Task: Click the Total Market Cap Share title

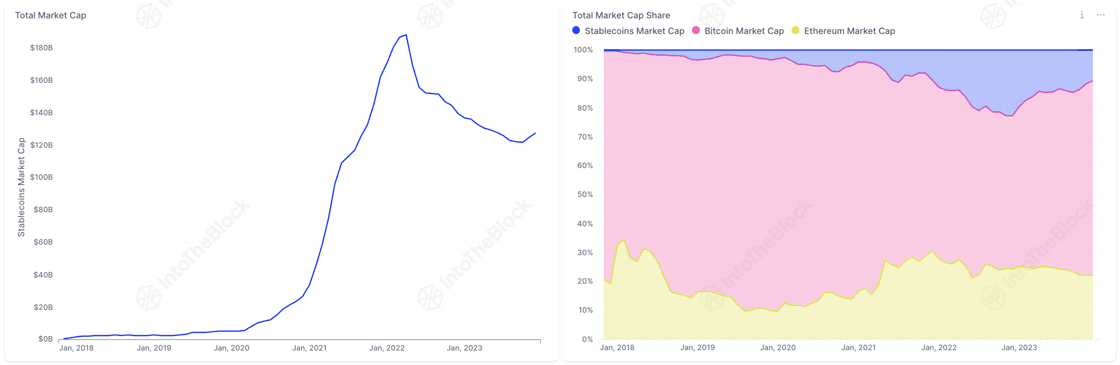Action: pyautogui.click(x=621, y=15)
